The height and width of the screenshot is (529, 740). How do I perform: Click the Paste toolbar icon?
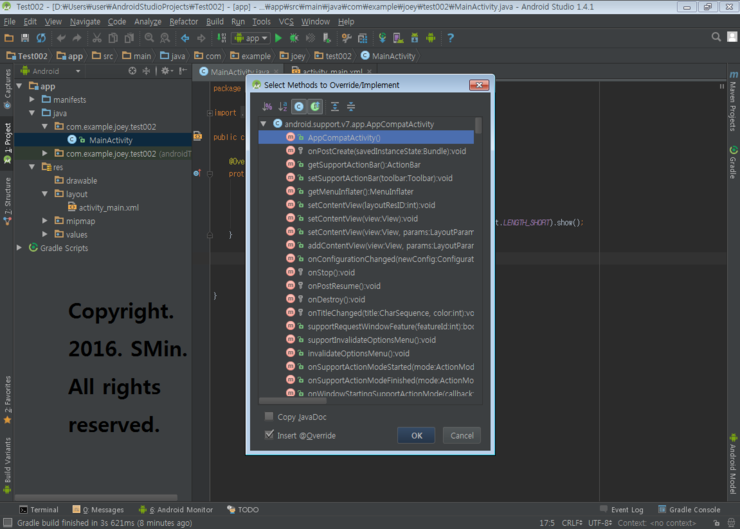(129, 38)
